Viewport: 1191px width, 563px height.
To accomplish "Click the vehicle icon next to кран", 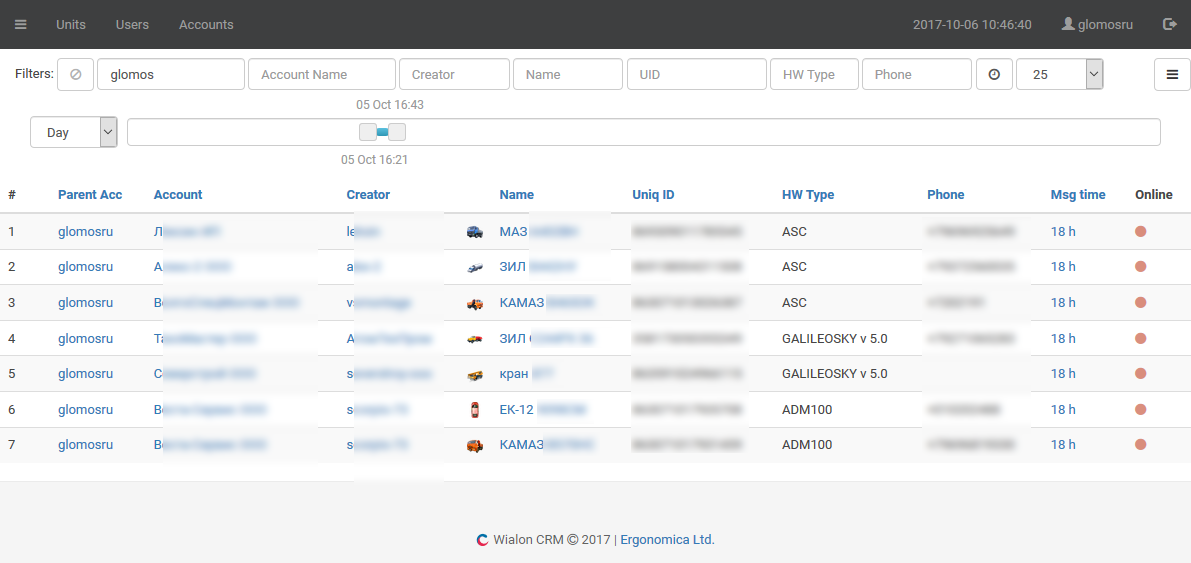I will [x=475, y=374].
